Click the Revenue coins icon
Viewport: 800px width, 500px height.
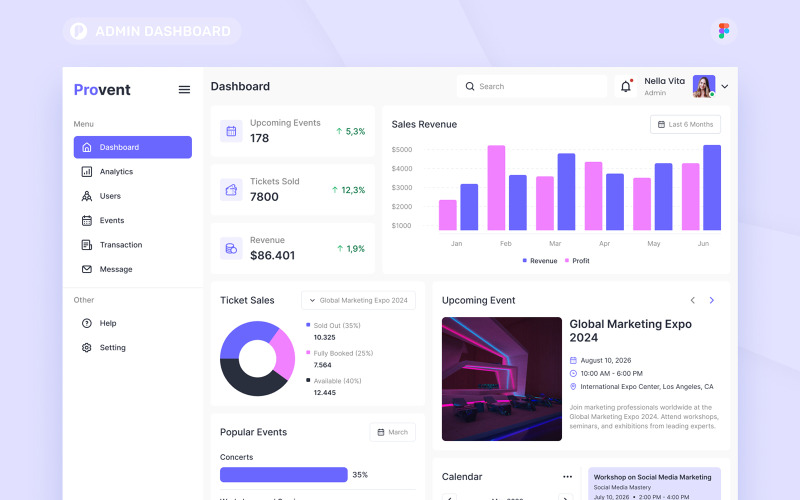[231, 248]
